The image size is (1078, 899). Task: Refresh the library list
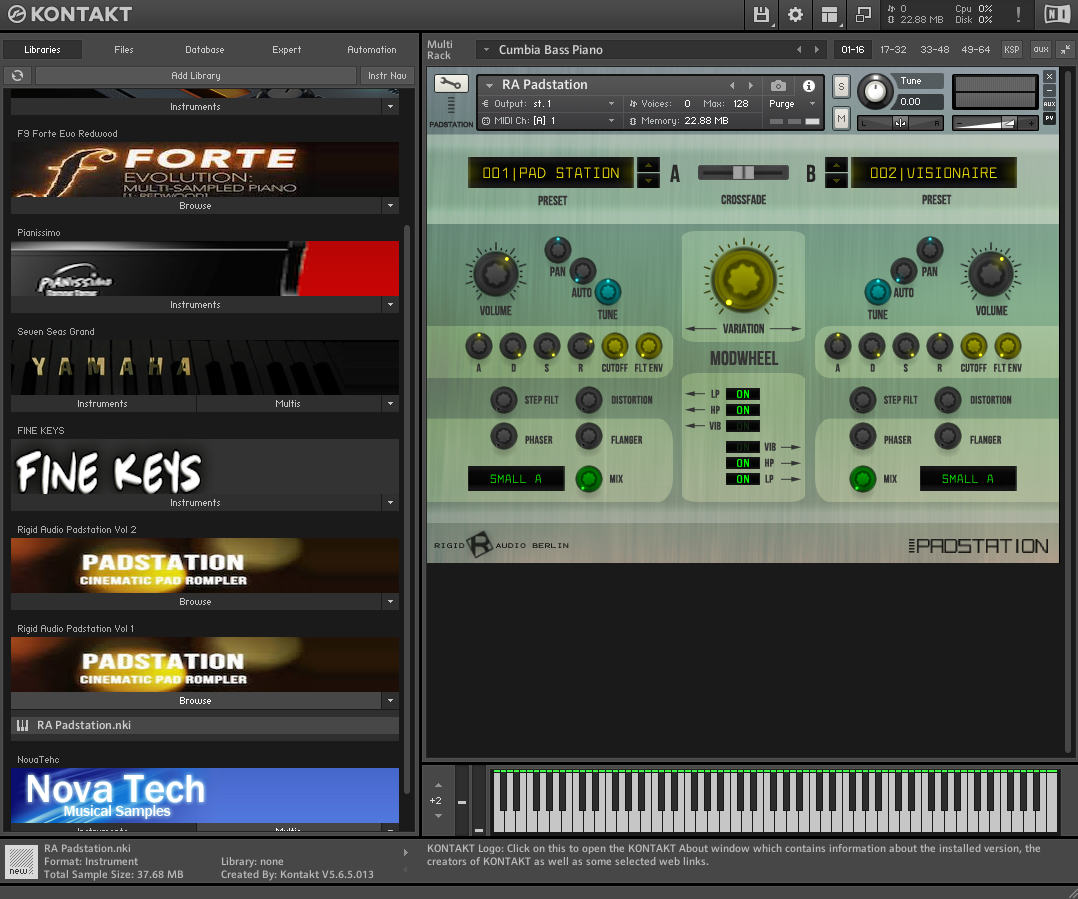click(18, 76)
